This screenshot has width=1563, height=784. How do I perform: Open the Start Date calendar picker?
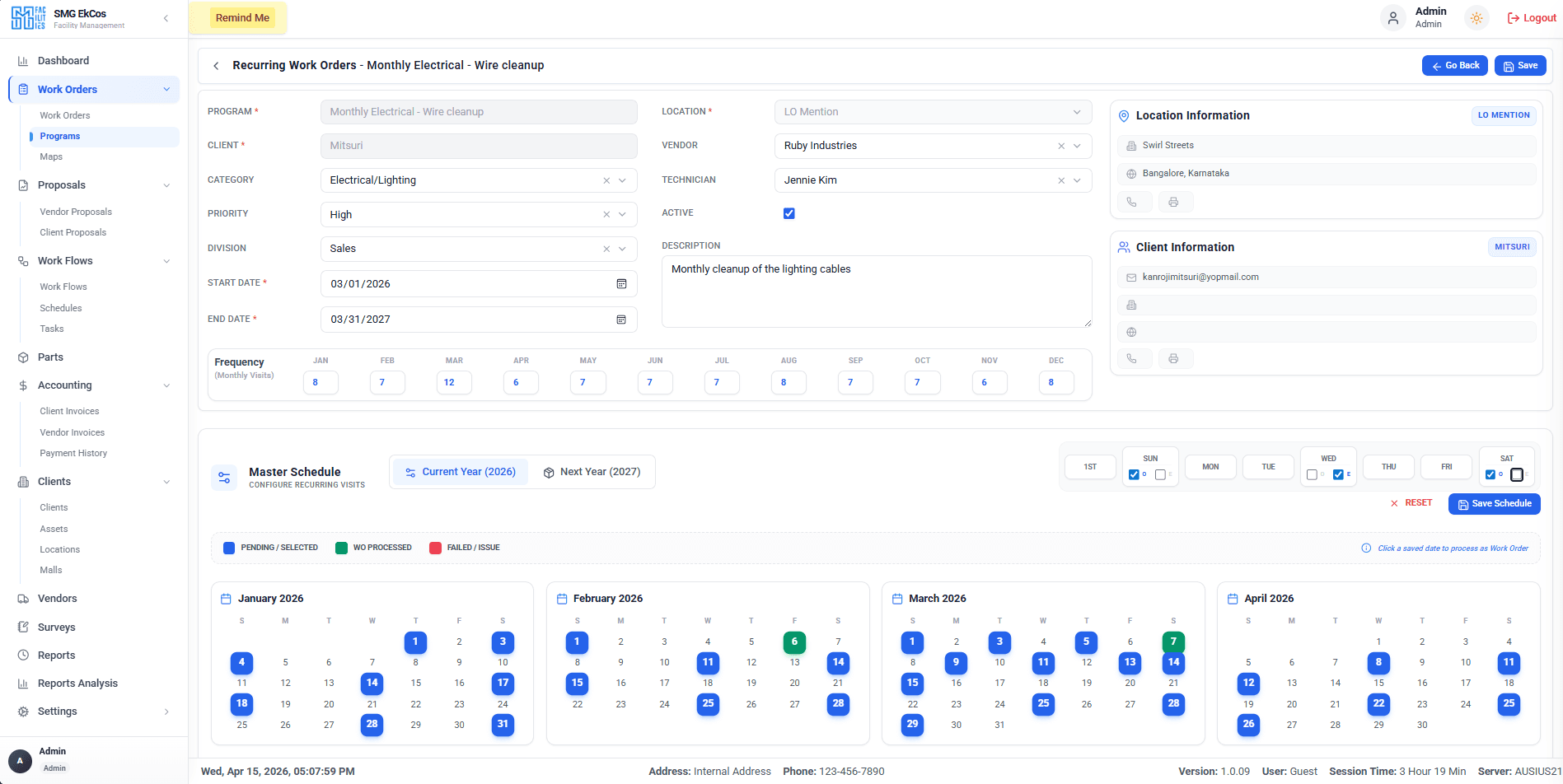(x=620, y=283)
